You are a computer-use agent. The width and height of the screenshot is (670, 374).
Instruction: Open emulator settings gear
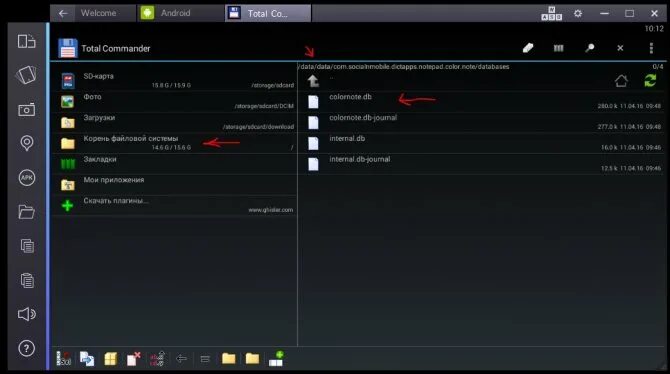point(578,14)
